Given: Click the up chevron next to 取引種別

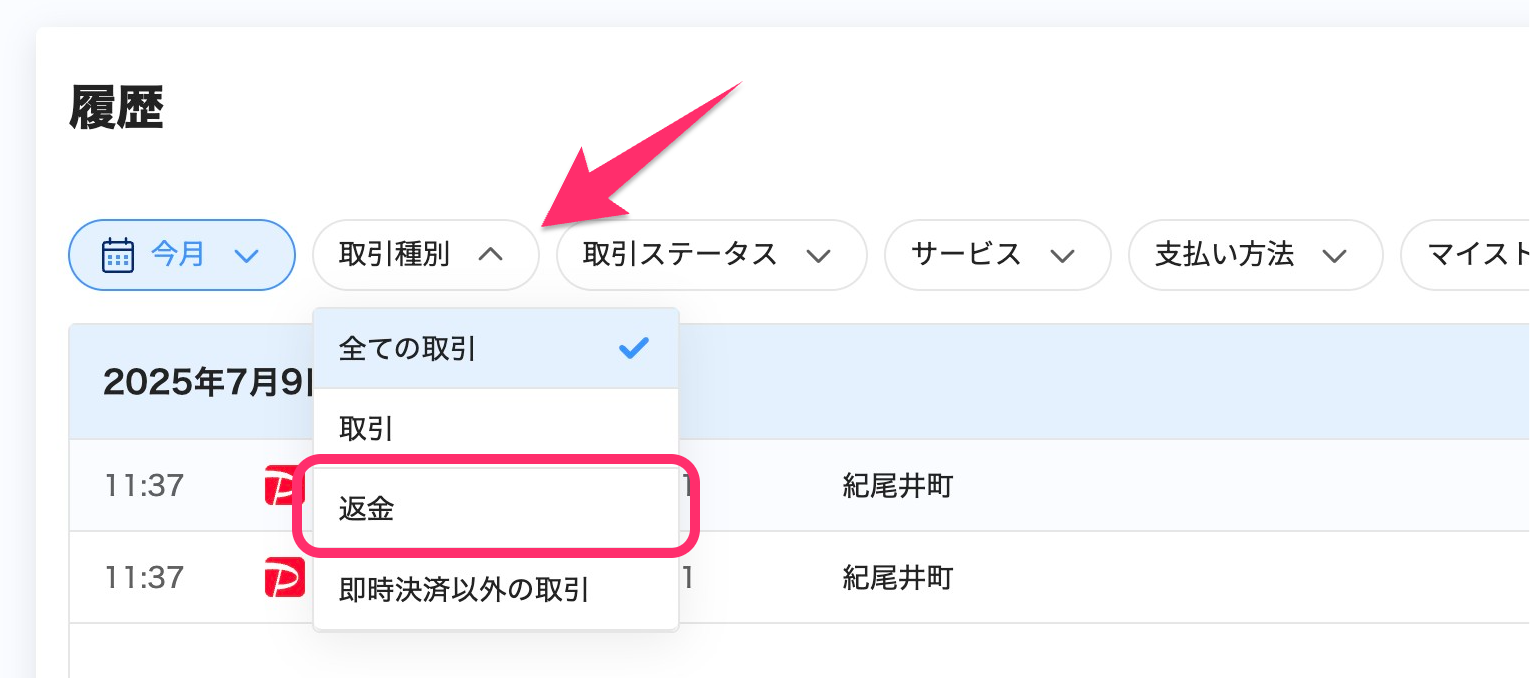Looking at the screenshot, I should [490, 255].
